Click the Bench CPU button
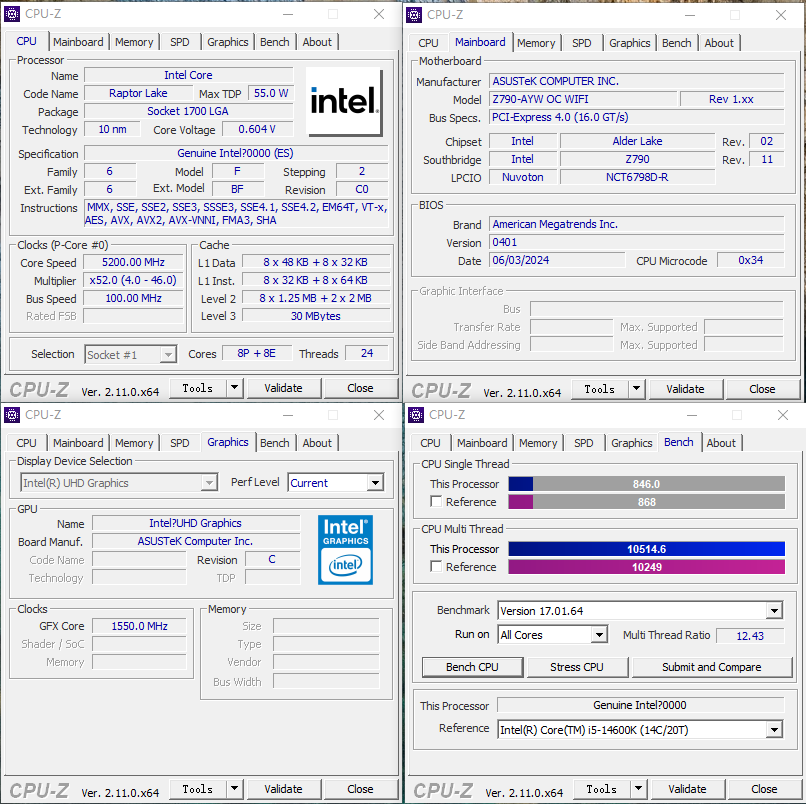Image resolution: width=806 pixels, height=804 pixels. [472, 667]
